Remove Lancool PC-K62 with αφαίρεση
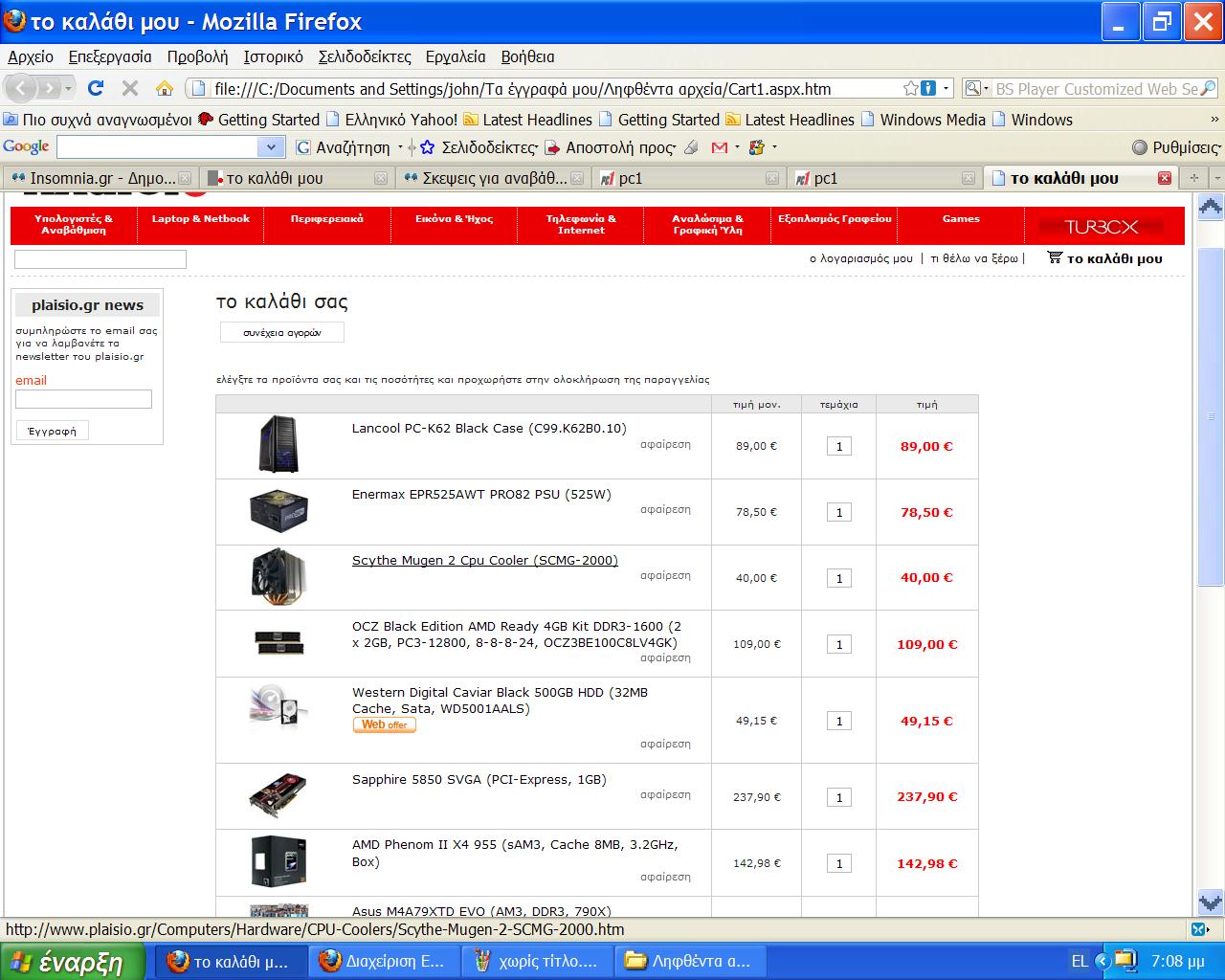The height and width of the screenshot is (980, 1225). pos(665,444)
